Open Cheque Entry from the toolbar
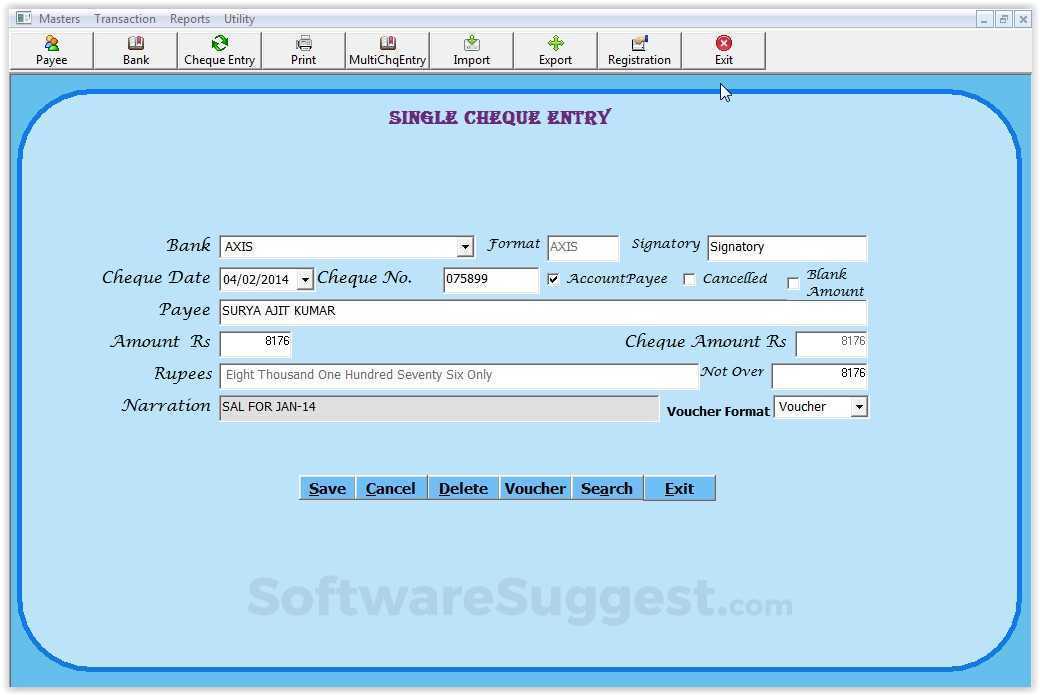The image size is (1040, 695). 219,50
